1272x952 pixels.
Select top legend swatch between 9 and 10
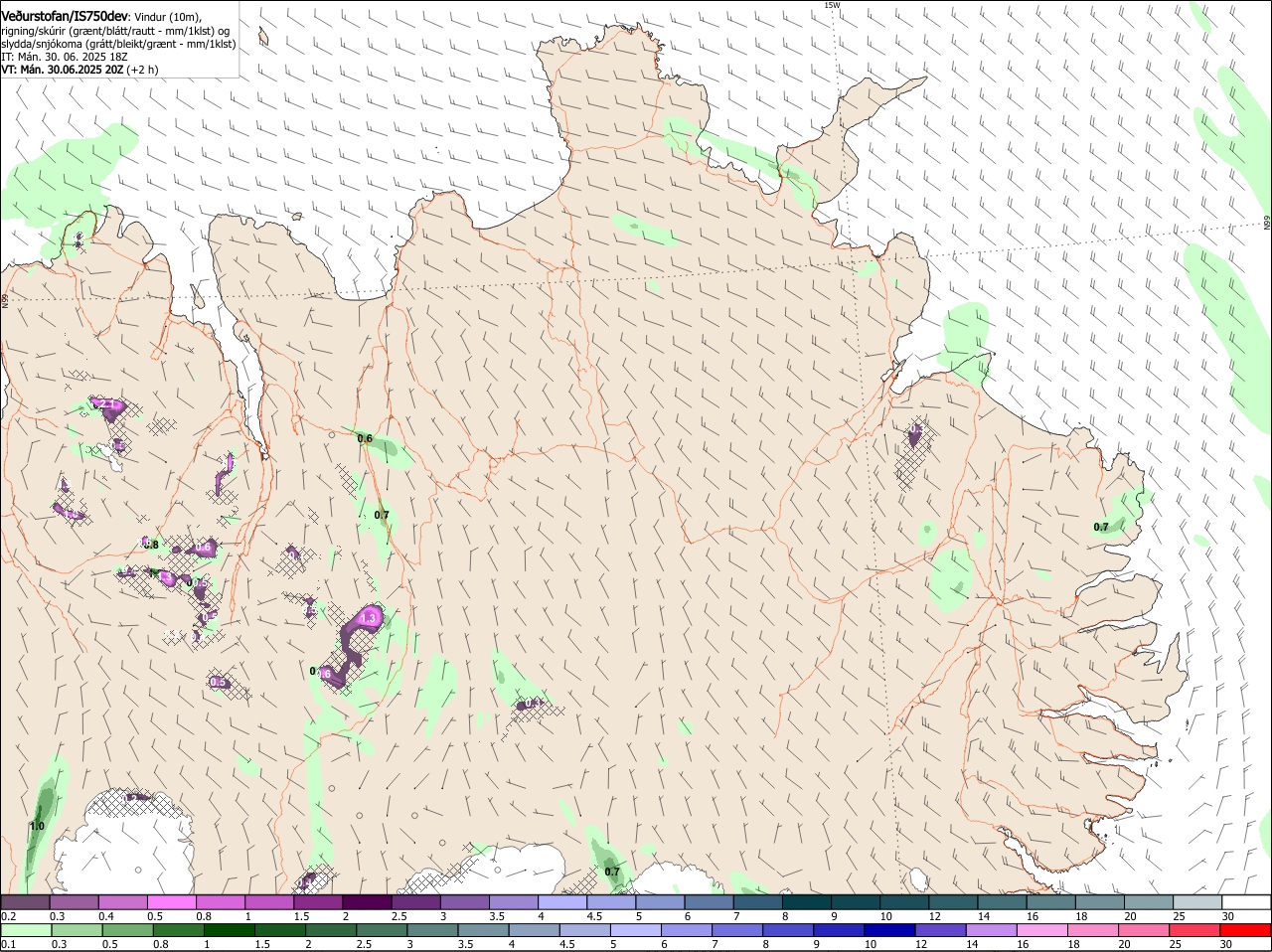[x=856, y=901]
